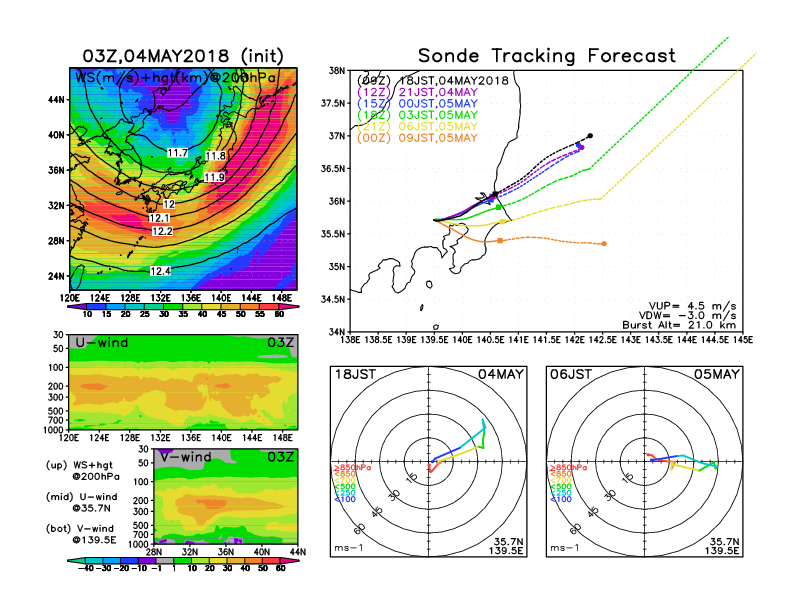Click the 12.2 height contour label
Screen dimensions: 792x612
click(163, 231)
